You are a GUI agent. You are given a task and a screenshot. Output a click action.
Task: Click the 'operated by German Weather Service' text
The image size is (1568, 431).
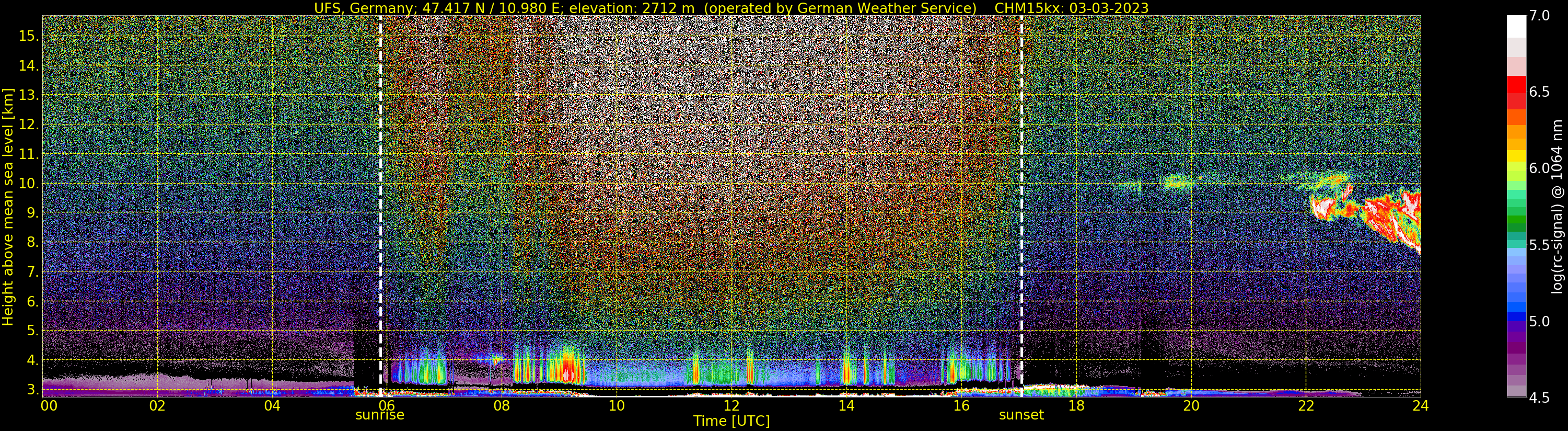tap(840, 8)
